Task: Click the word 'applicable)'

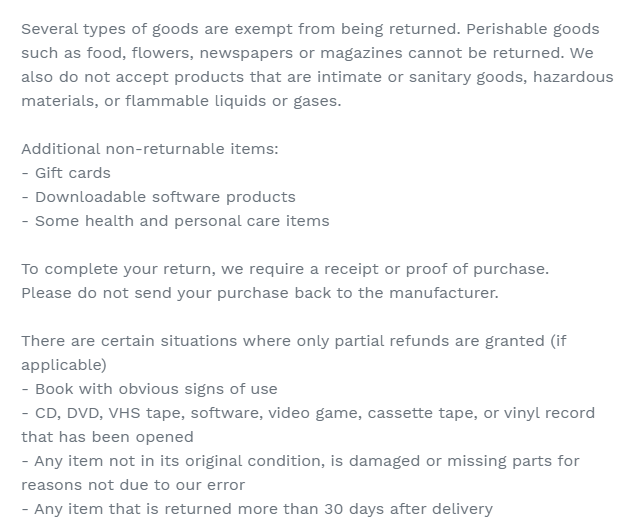Action: pyautogui.click(x=64, y=365)
